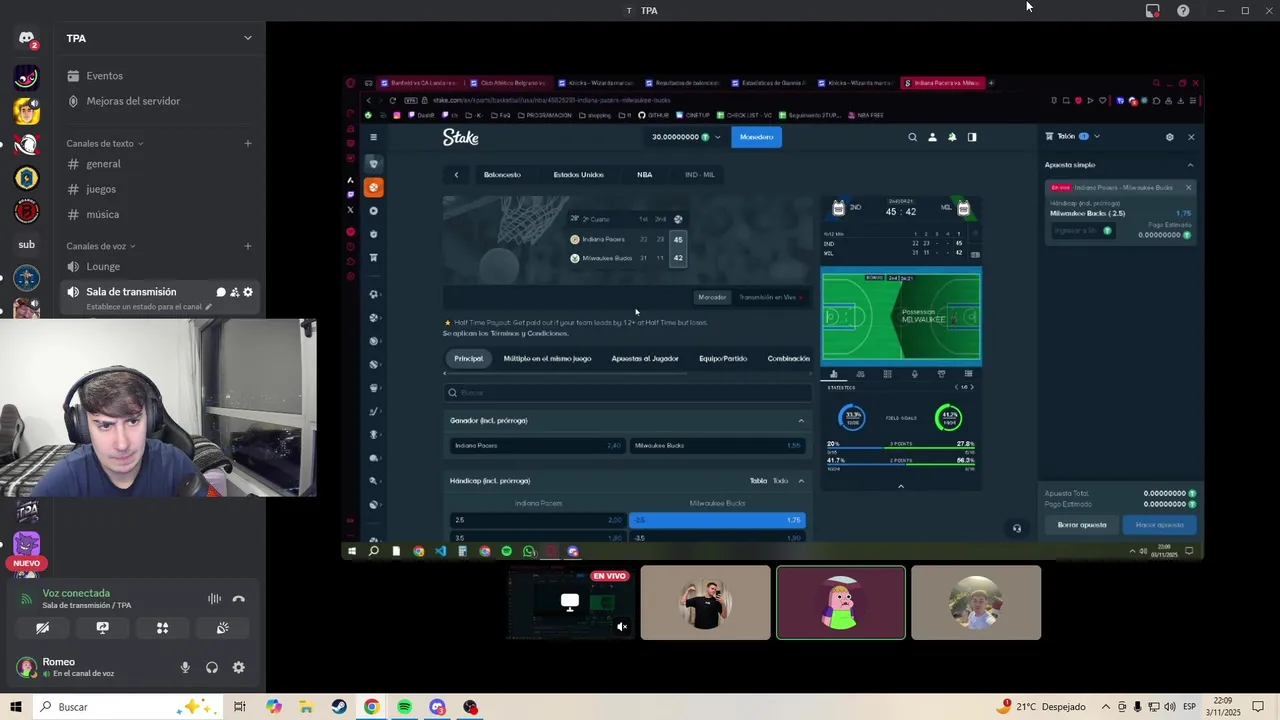The image size is (1280, 720).
Task: Select the pink cartoon avatar participant tile
Action: pos(841,602)
